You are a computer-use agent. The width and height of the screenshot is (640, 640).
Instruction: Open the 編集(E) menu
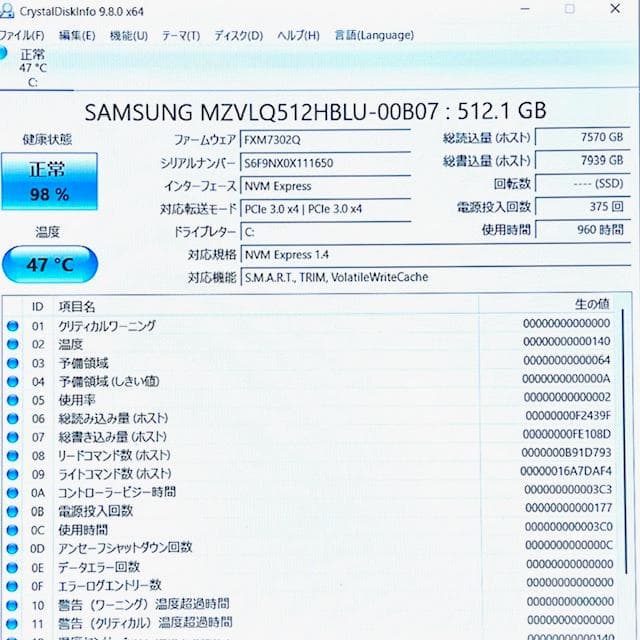[77, 36]
